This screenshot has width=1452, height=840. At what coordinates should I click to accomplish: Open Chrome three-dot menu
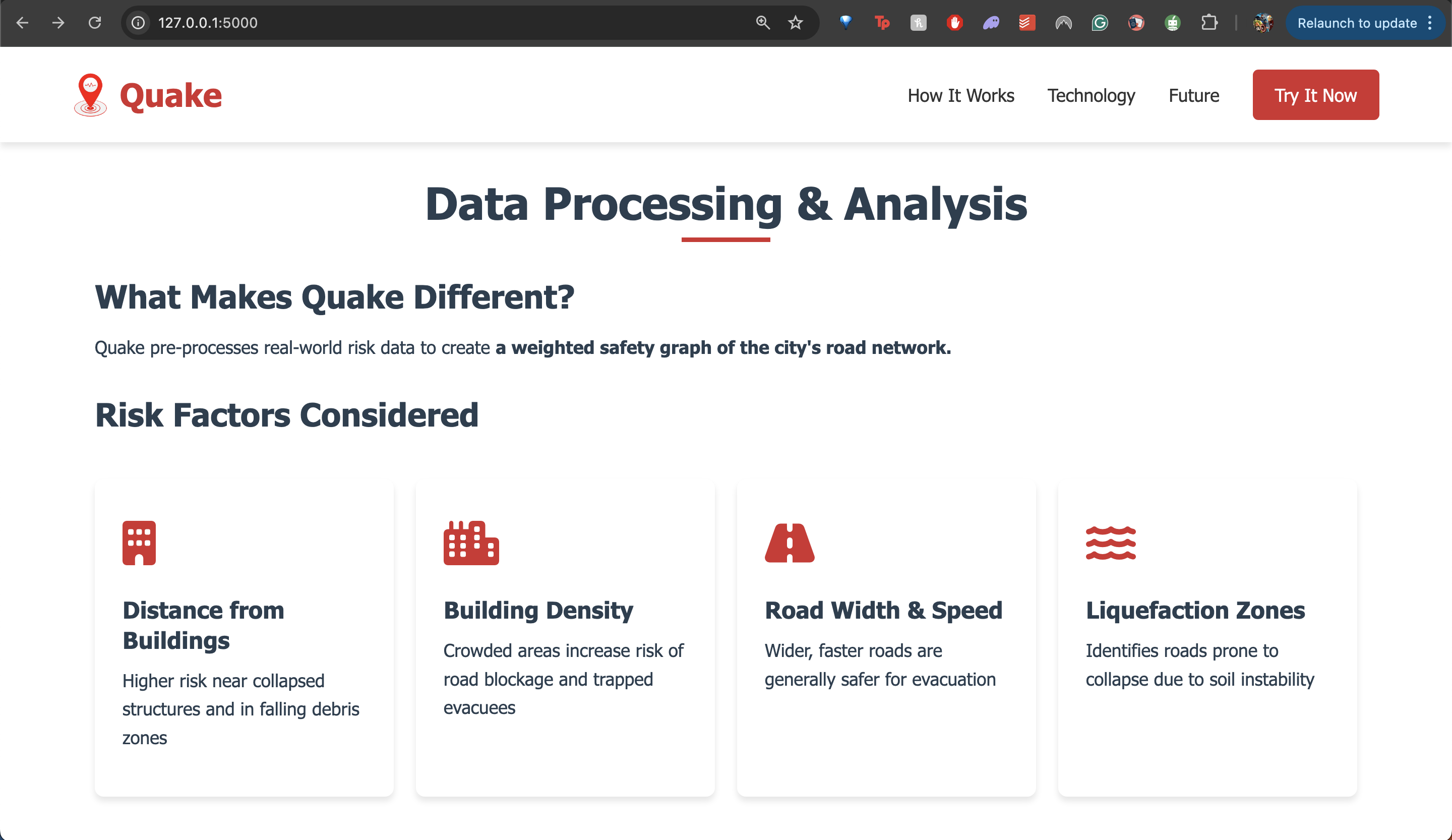coord(1430,23)
